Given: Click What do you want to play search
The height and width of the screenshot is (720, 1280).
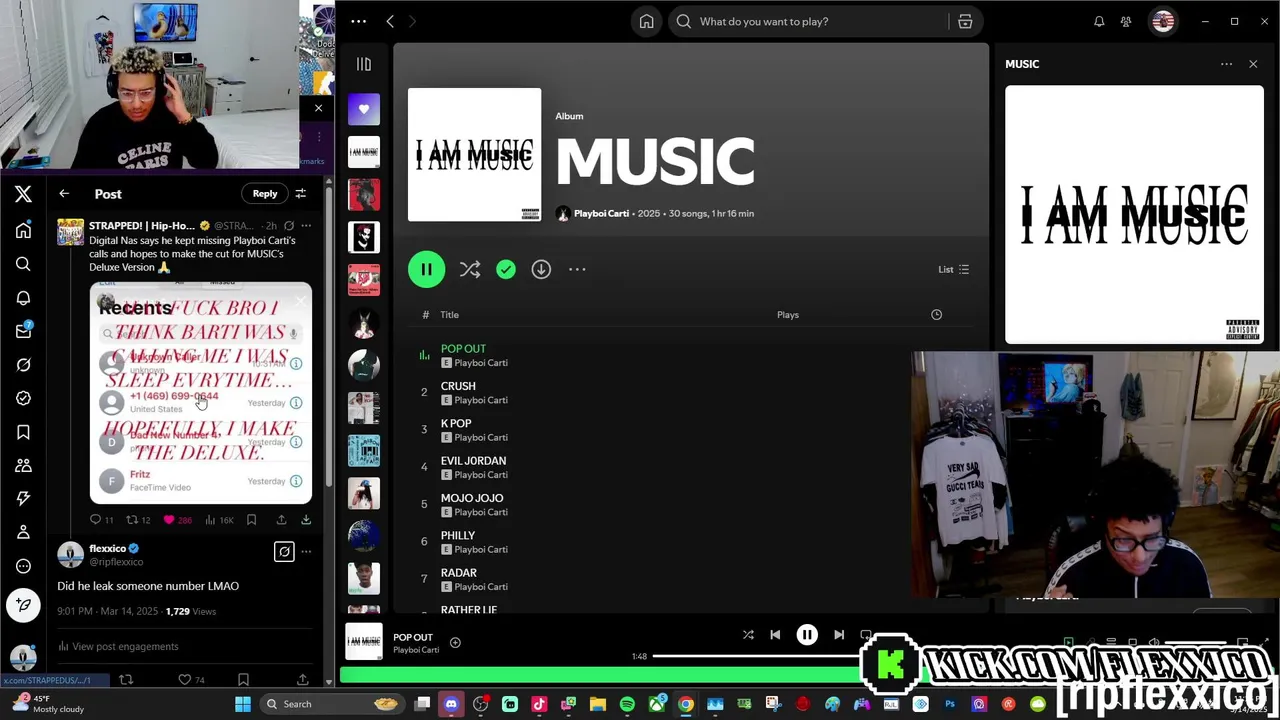Looking at the screenshot, I should click(x=808, y=21).
